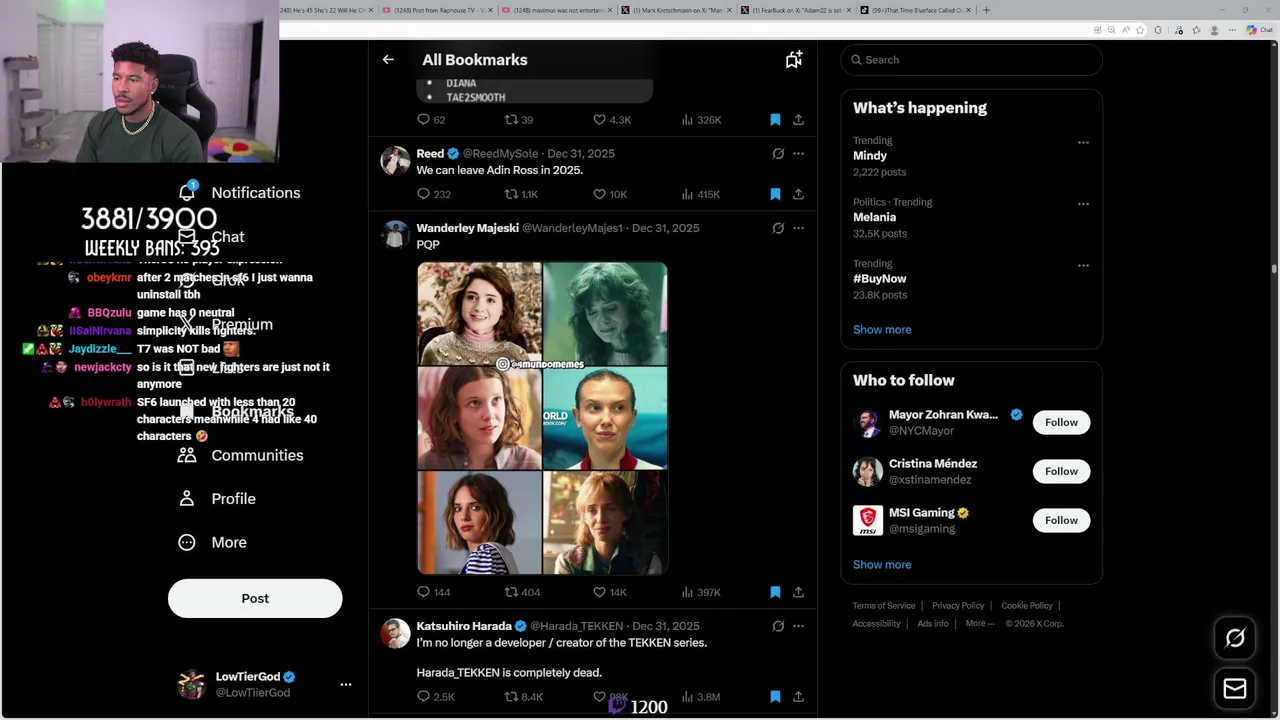Viewport: 1280px width, 720px height.
Task: Open Reed's profile avatar
Action: pyautogui.click(x=395, y=161)
